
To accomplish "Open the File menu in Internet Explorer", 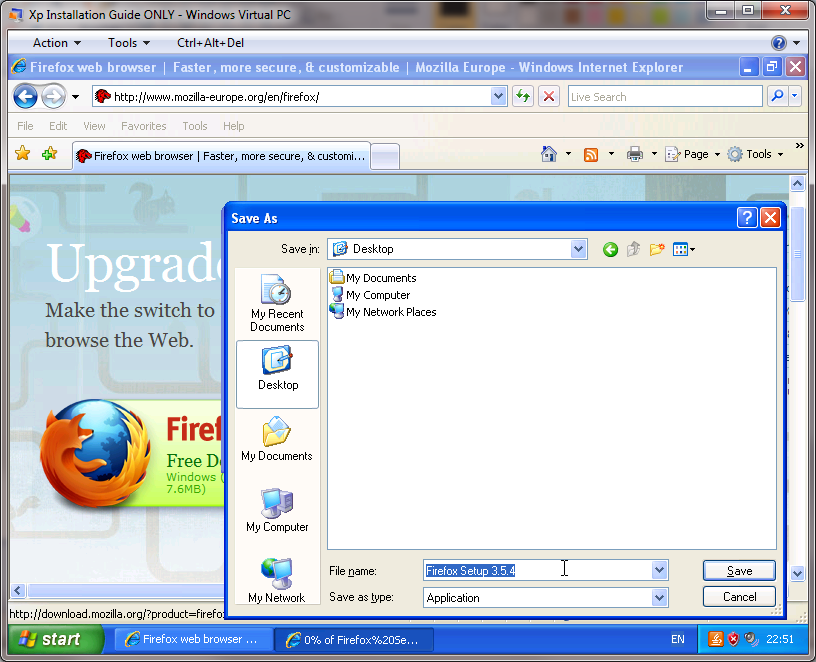I will click(x=25, y=126).
